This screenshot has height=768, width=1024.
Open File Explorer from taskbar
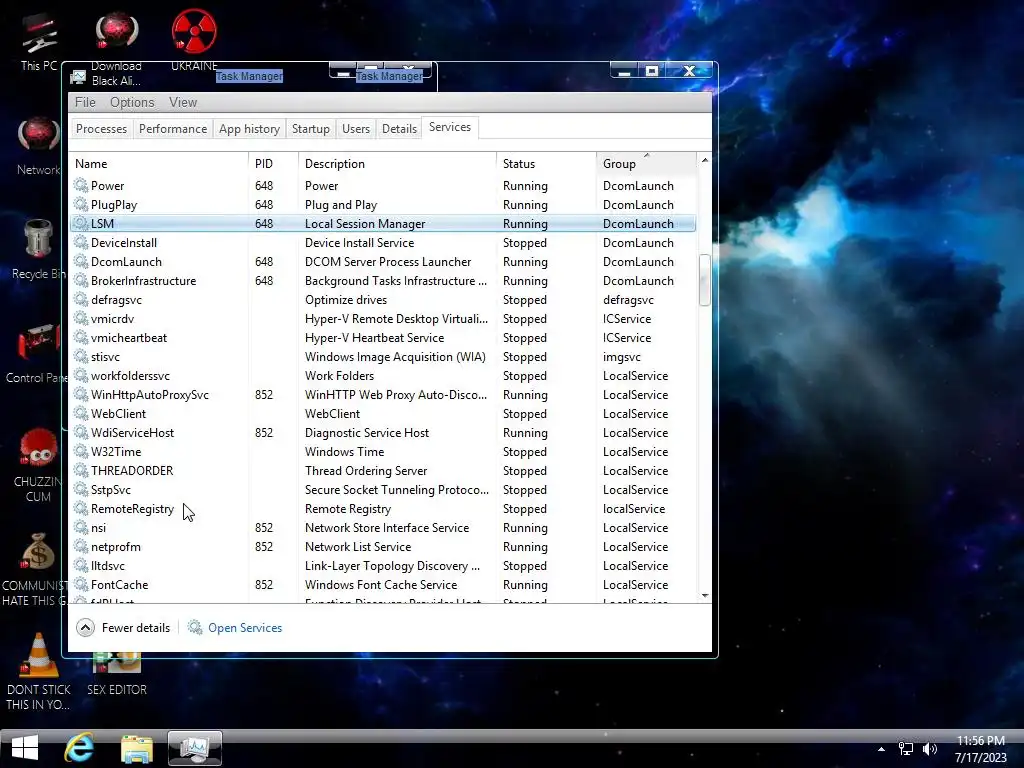click(137, 748)
